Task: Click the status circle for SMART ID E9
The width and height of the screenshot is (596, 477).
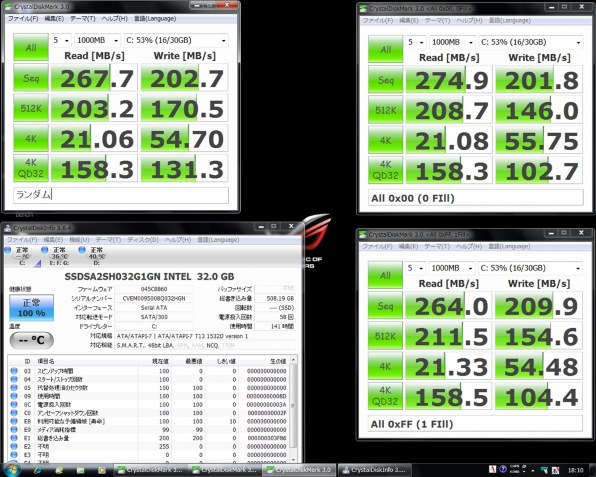Action: (x=14, y=429)
